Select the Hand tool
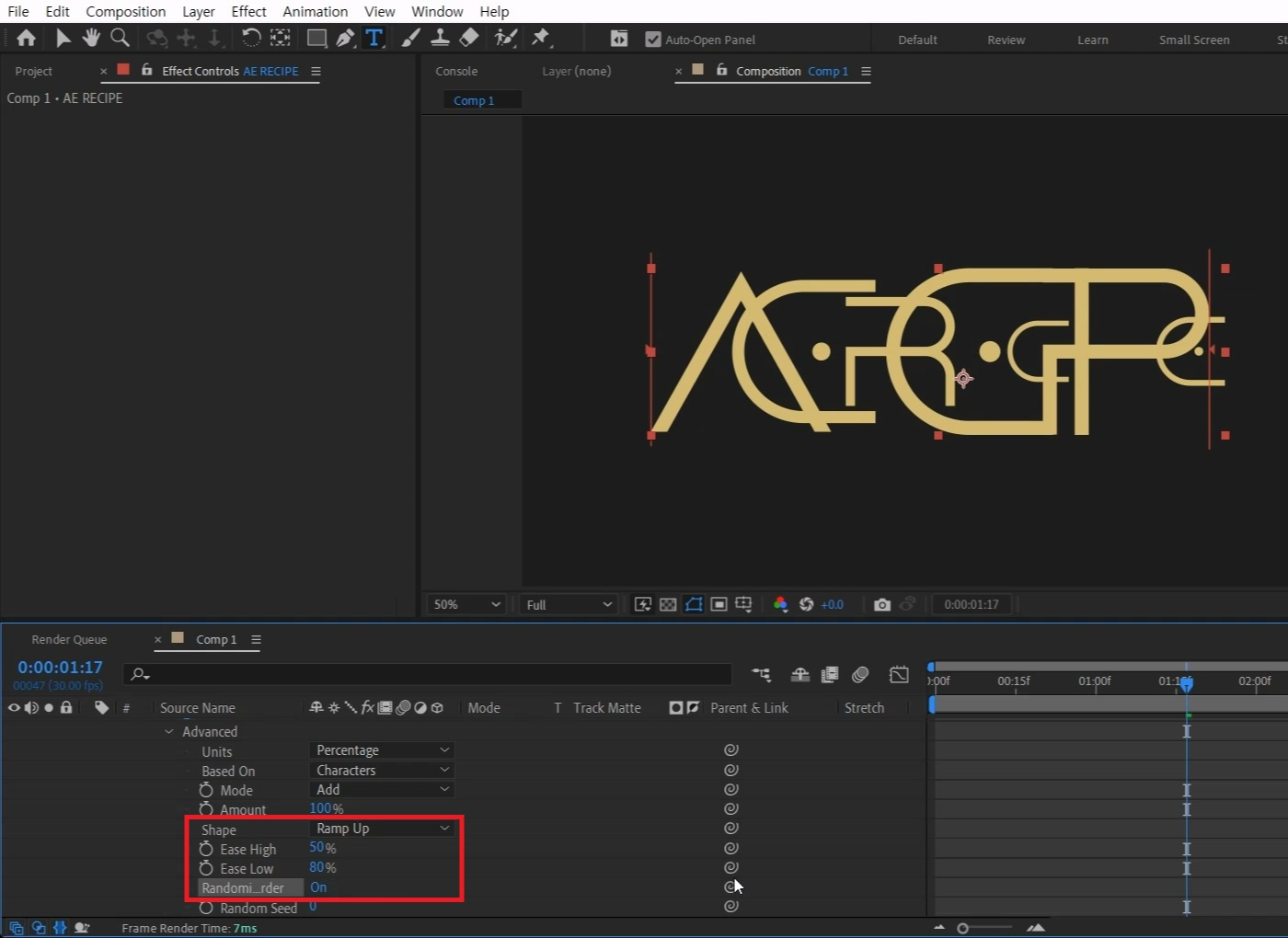This screenshot has height=938, width=1288. tap(91, 38)
